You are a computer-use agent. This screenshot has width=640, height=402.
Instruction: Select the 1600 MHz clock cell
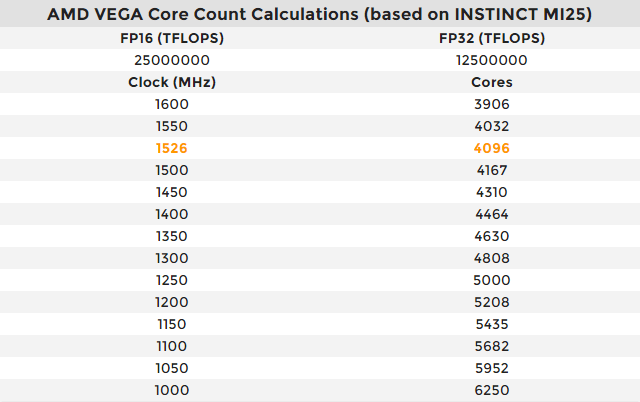[x=172, y=104]
